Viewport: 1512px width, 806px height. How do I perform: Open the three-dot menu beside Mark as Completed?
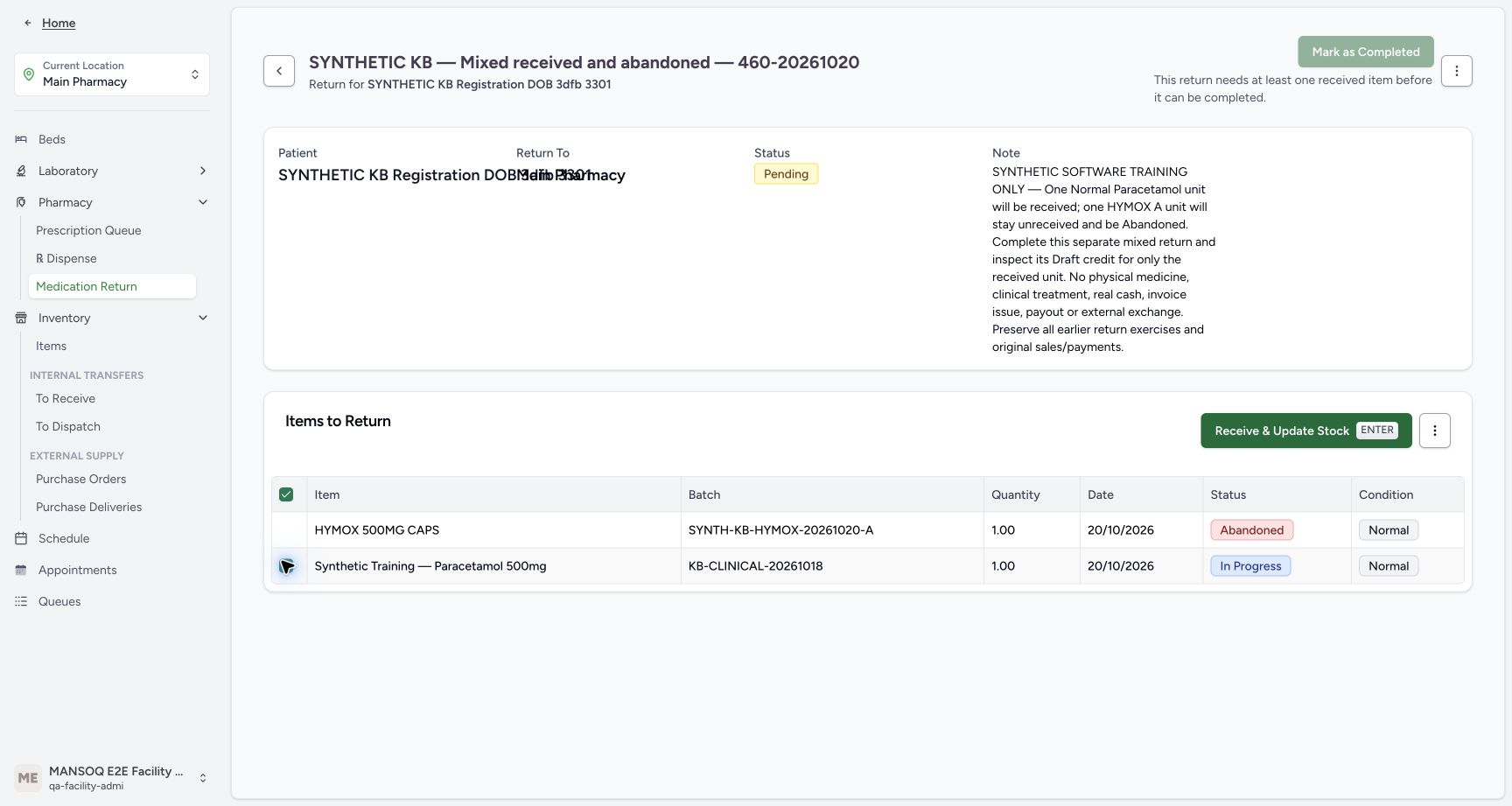click(1456, 71)
